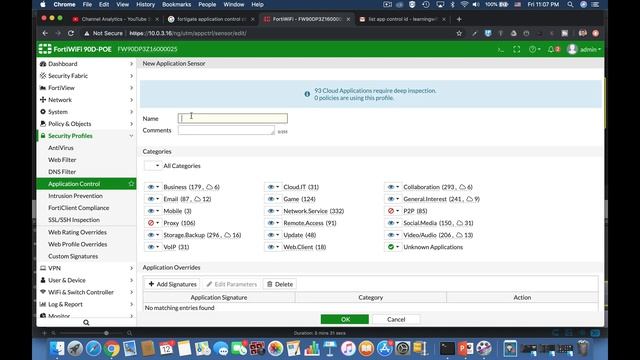Toggle action for Social.Media category

(393, 223)
